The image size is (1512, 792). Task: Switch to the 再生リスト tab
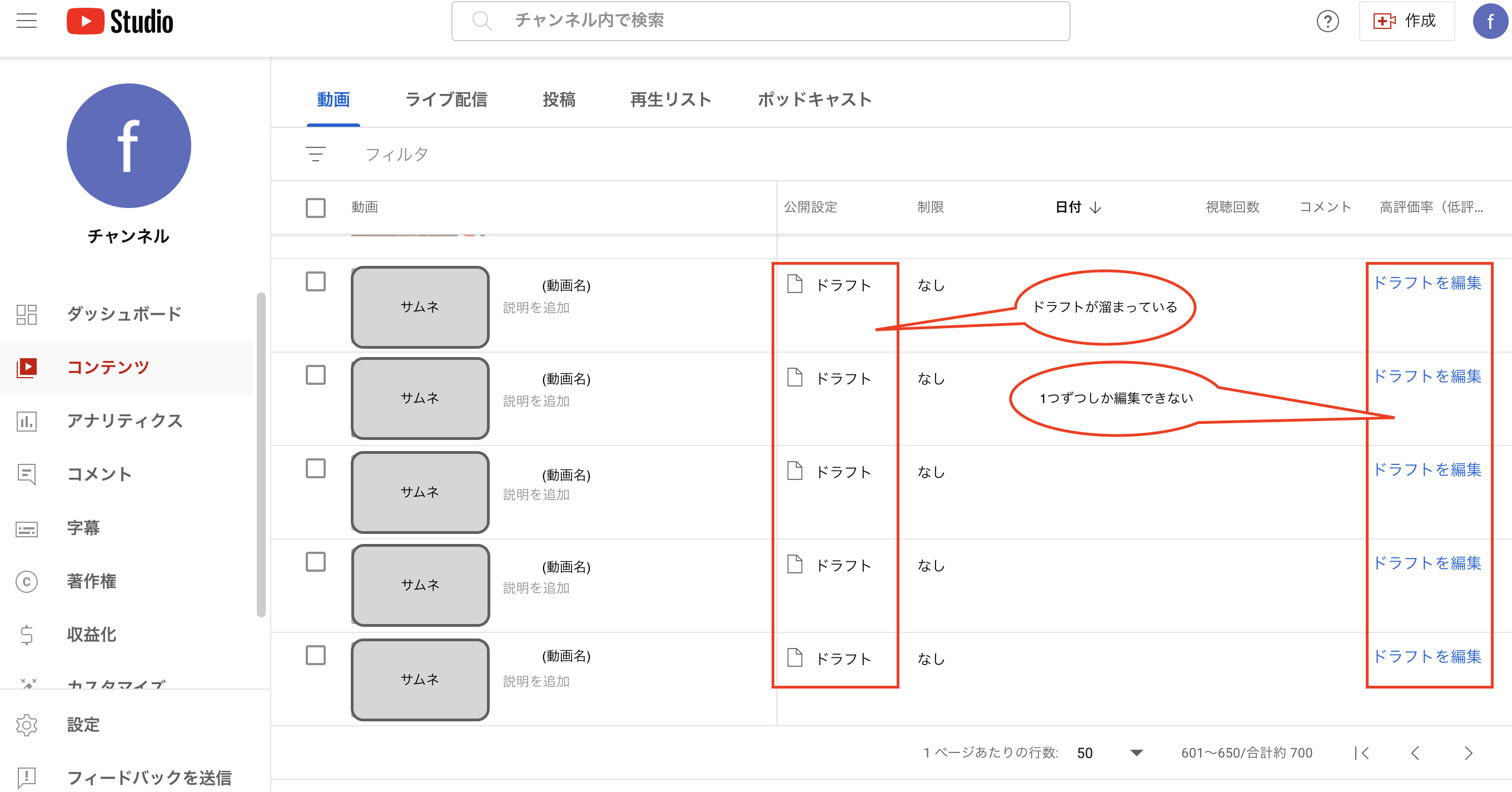[670, 100]
